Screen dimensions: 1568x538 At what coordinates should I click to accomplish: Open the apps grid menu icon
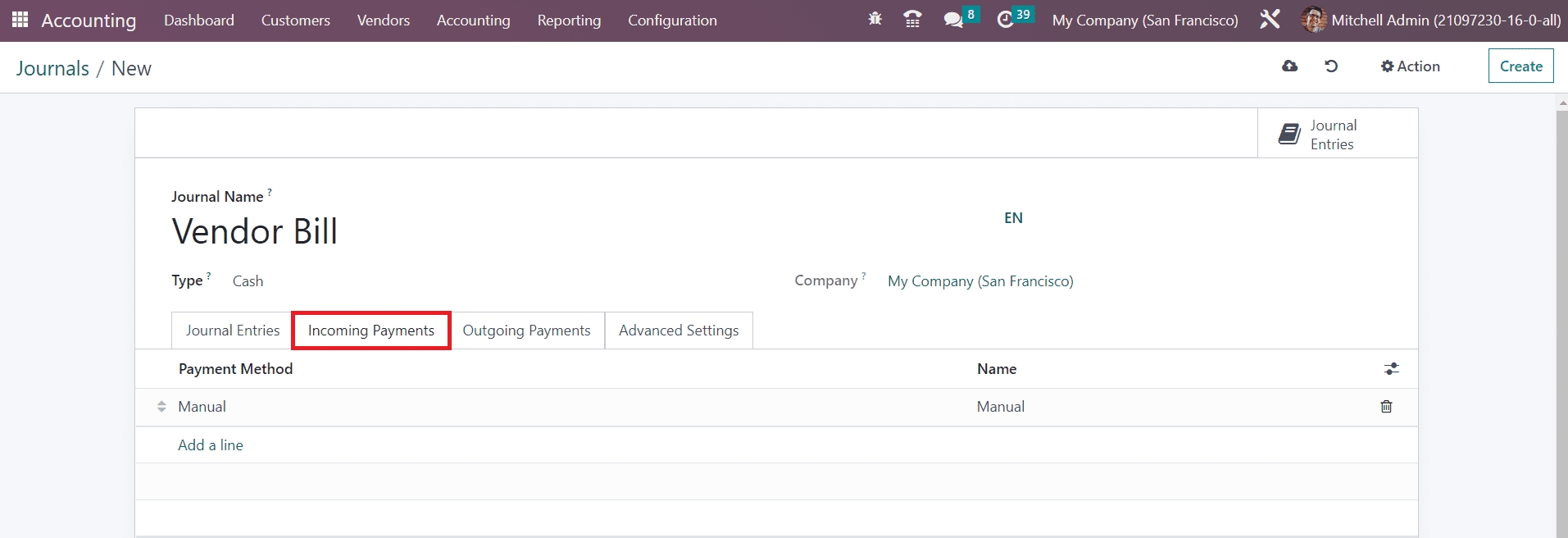click(x=20, y=20)
